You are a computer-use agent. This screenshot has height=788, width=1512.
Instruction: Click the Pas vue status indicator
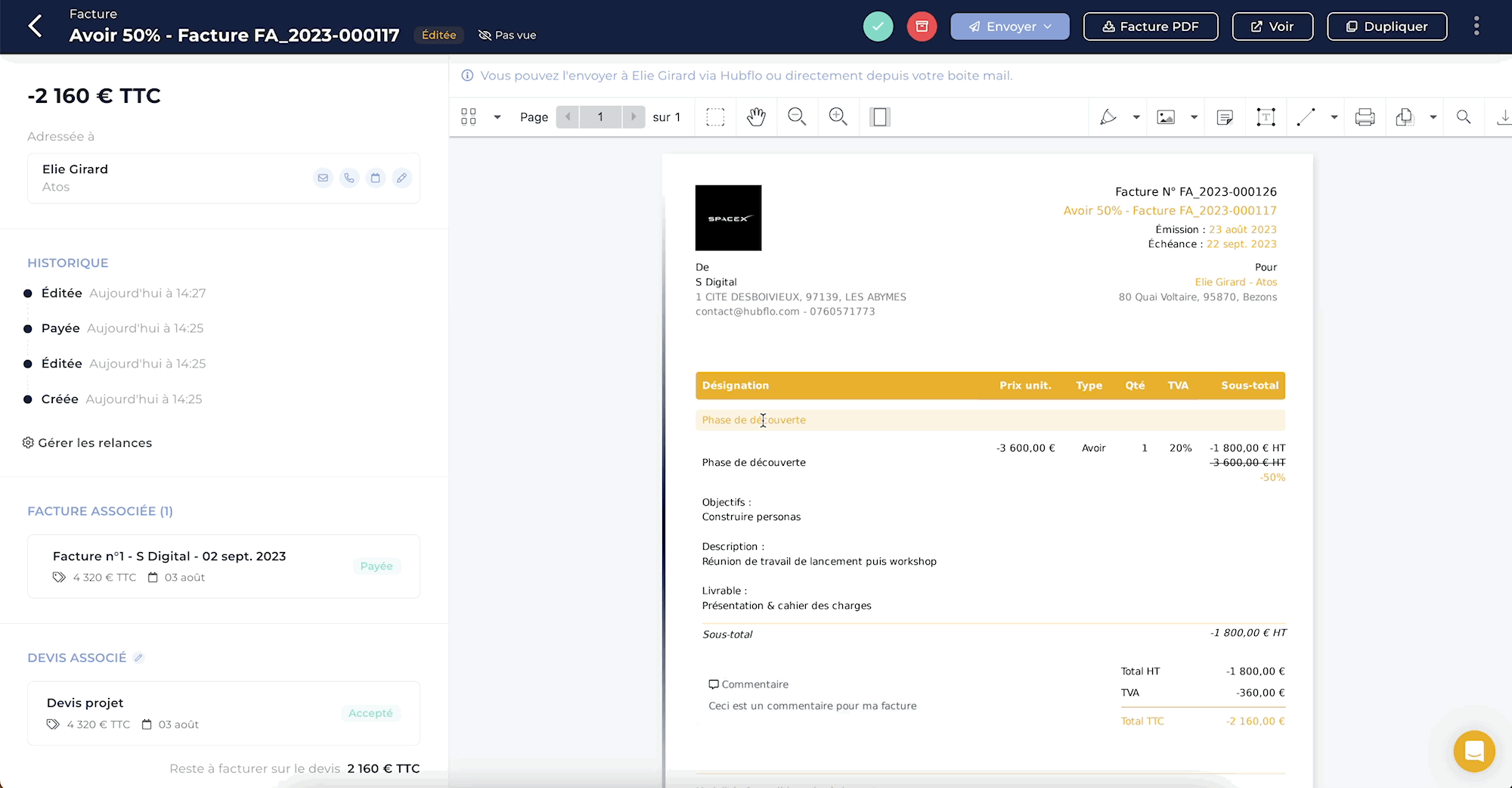[507, 36]
